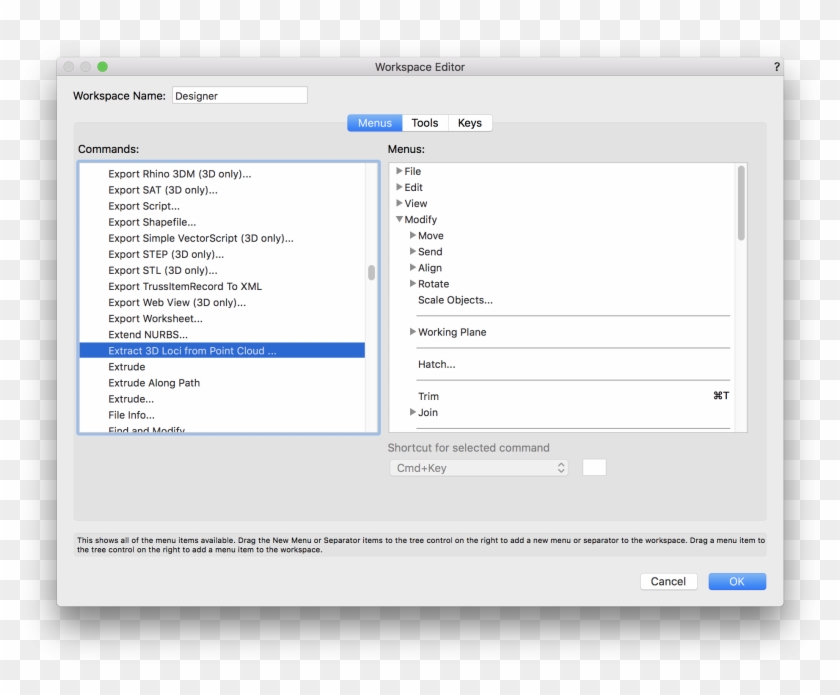Select Export Worksheet... in commands list

point(155,319)
